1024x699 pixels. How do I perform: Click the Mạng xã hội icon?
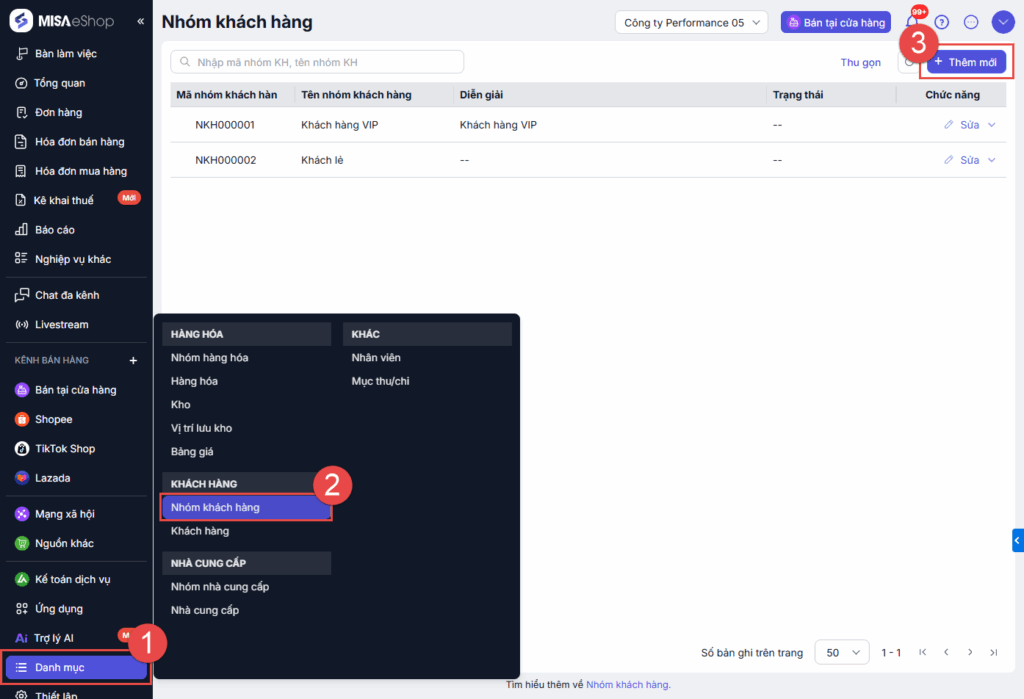(x=22, y=514)
